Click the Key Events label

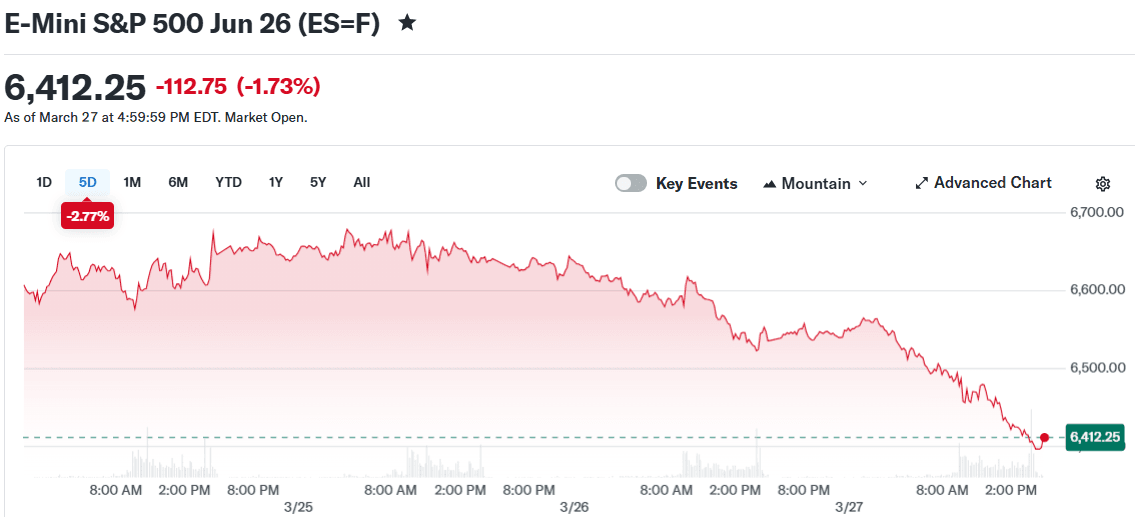click(696, 184)
